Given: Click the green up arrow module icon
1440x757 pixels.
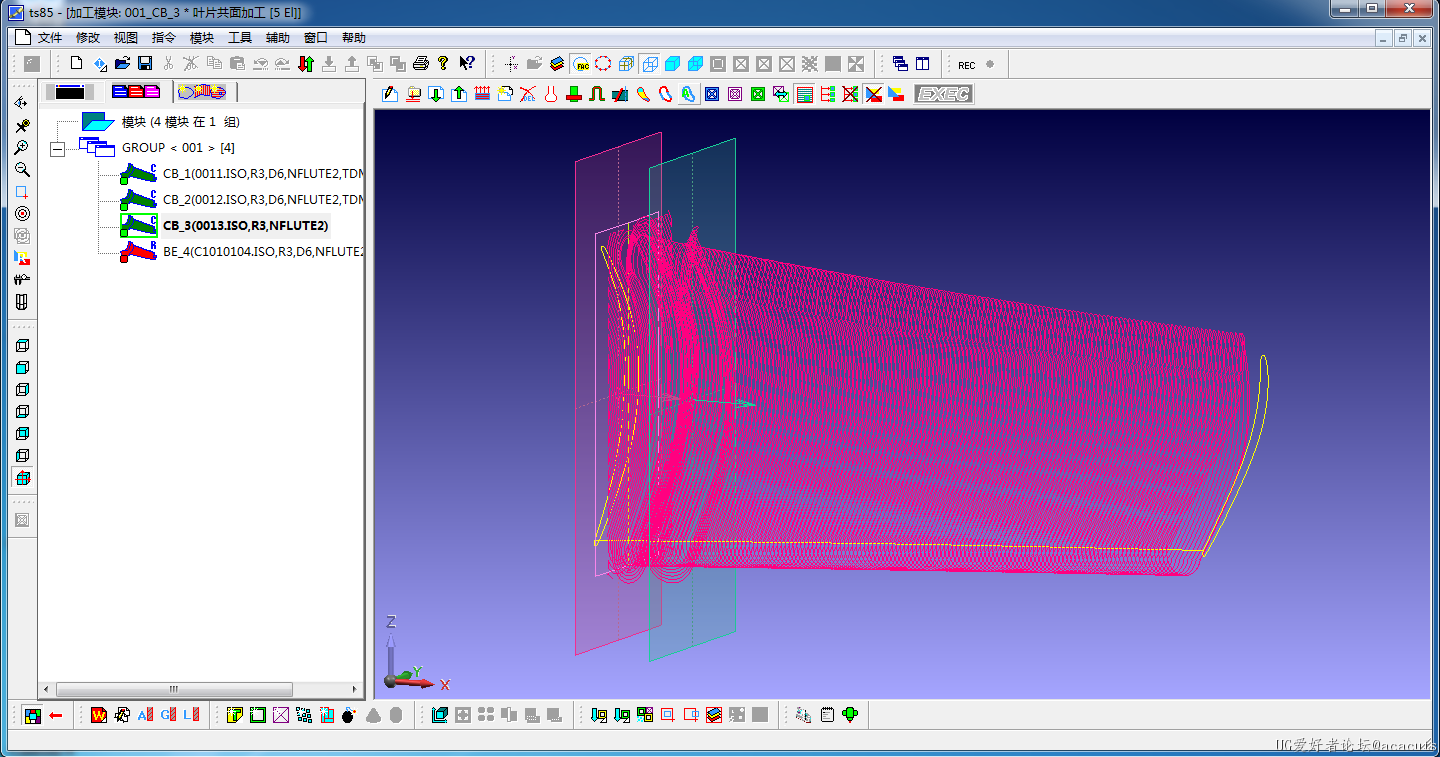Looking at the screenshot, I should click(459, 94).
